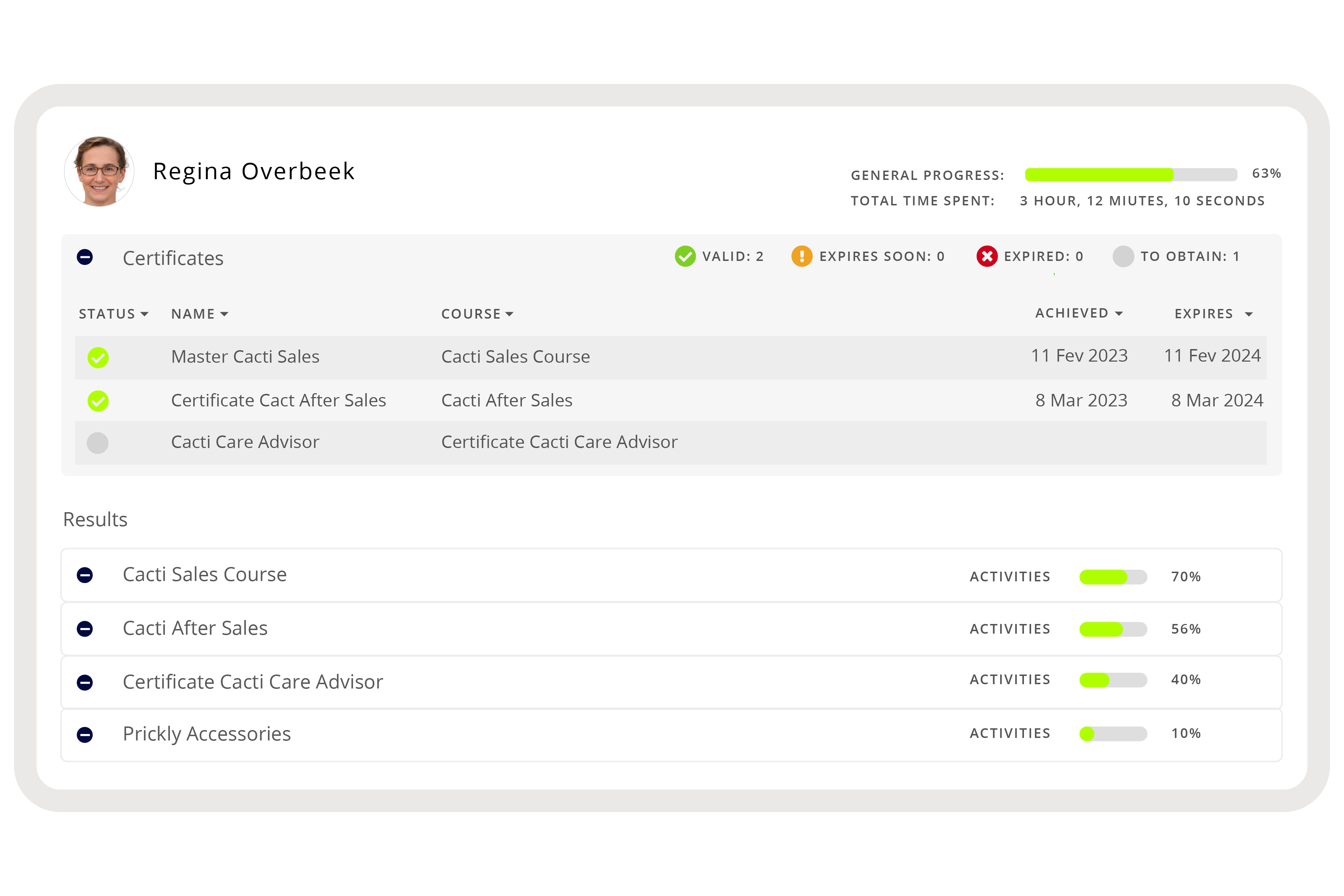Image resolution: width=1344 pixels, height=896 pixels.
Task: Click the gray To Obtain circle icon
Action: (x=1123, y=257)
